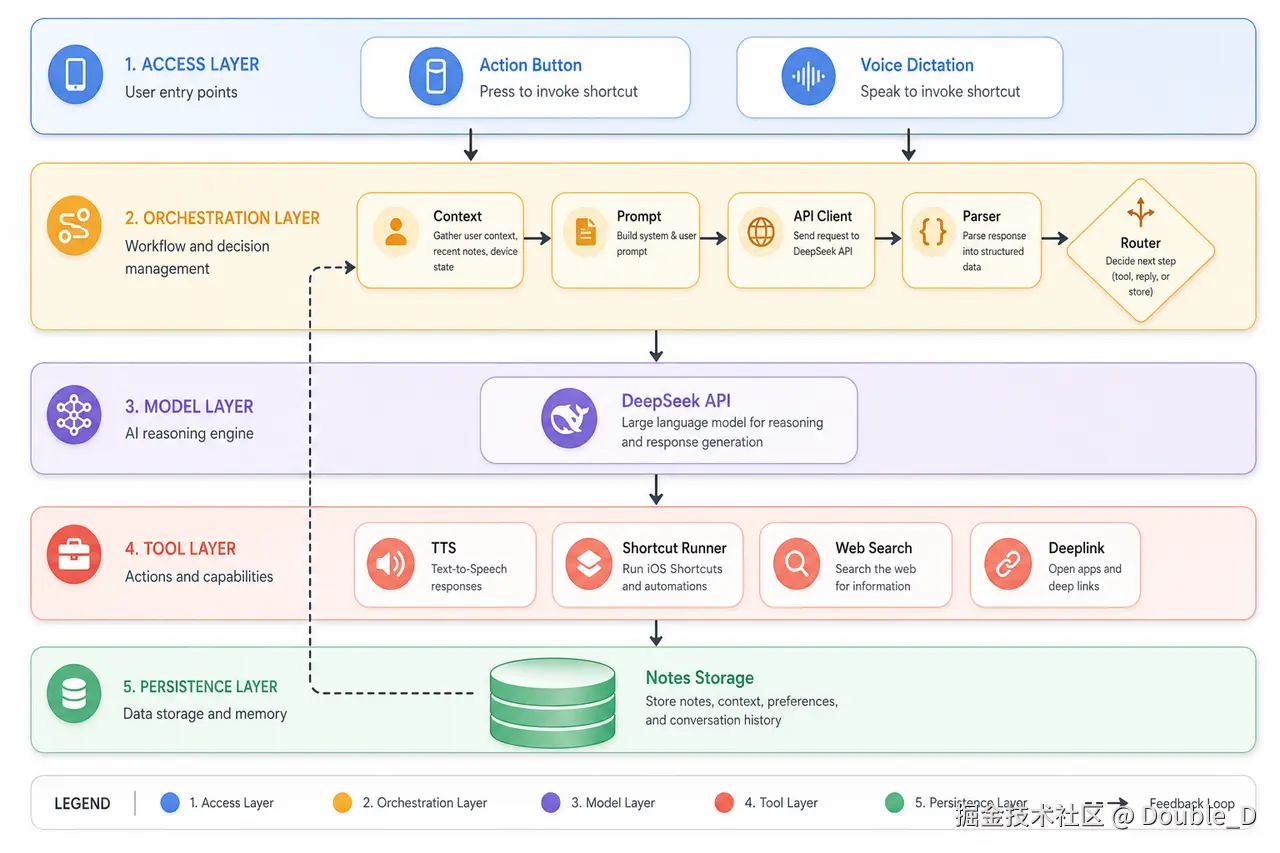Click the DeepSeek whale logo icon
The width and height of the screenshot is (1280, 853).
tap(569, 419)
